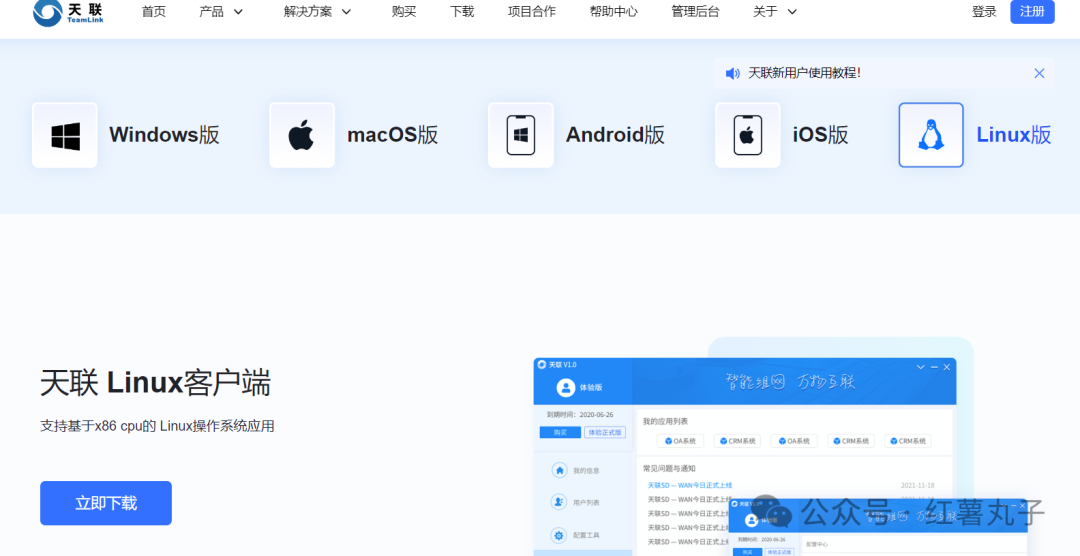The width and height of the screenshot is (1080, 556).
Task: Select the Apple logo macOS tile
Action: (302, 135)
